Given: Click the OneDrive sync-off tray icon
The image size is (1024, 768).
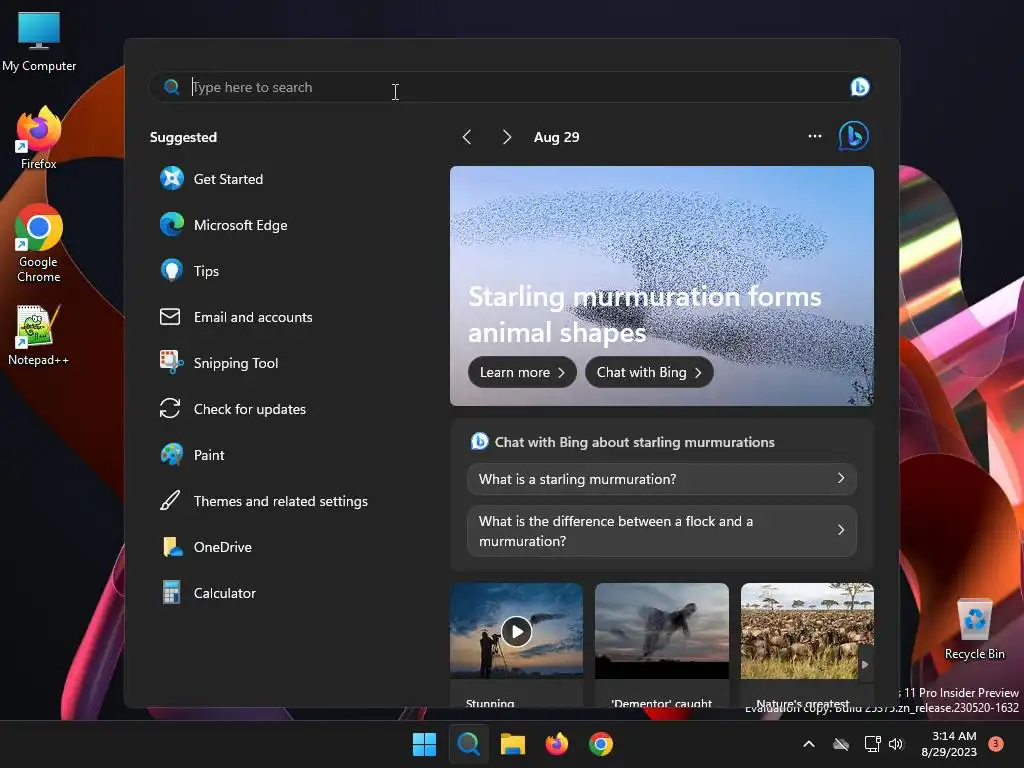Looking at the screenshot, I should click(841, 744).
